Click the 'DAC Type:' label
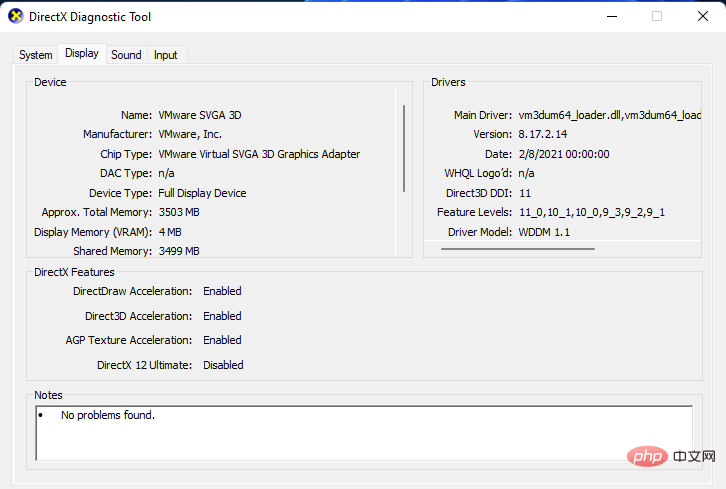This screenshot has width=726, height=489. click(126, 173)
